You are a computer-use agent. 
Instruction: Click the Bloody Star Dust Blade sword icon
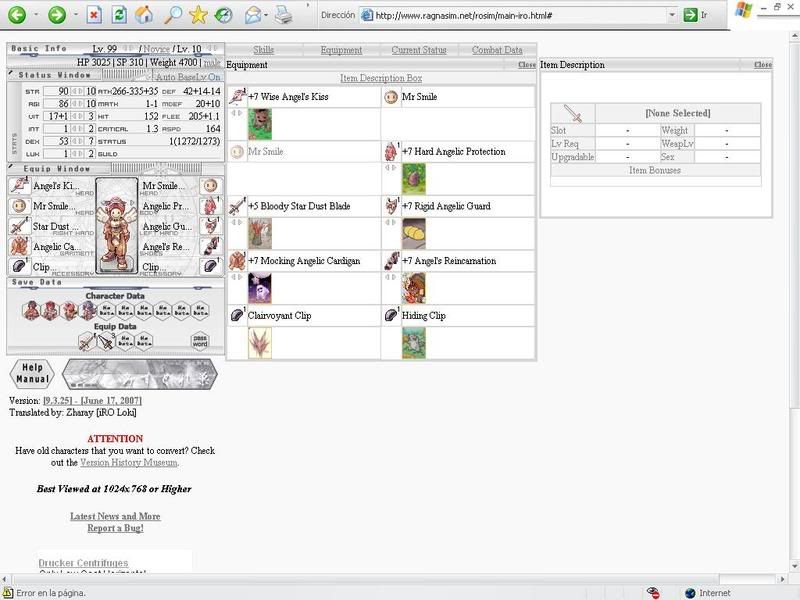237,206
